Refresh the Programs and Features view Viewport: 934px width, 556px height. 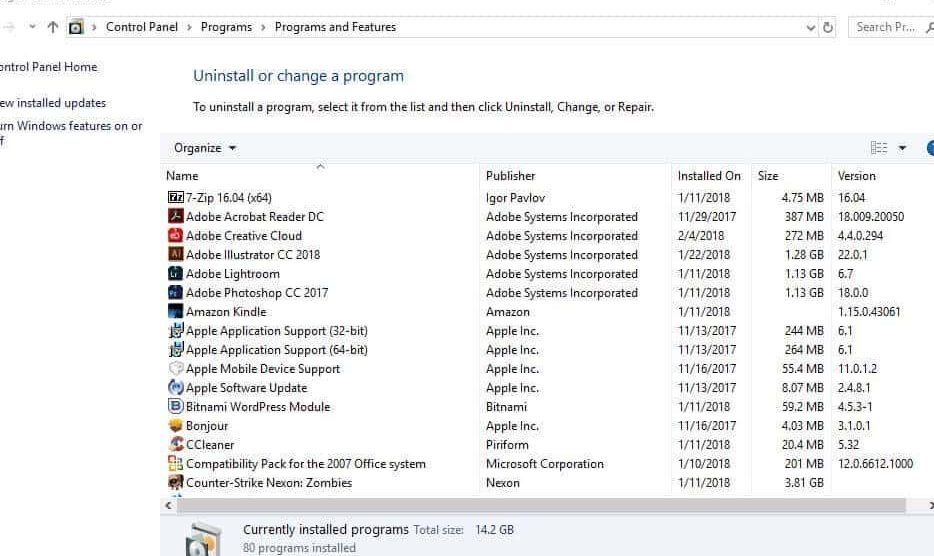tap(828, 27)
